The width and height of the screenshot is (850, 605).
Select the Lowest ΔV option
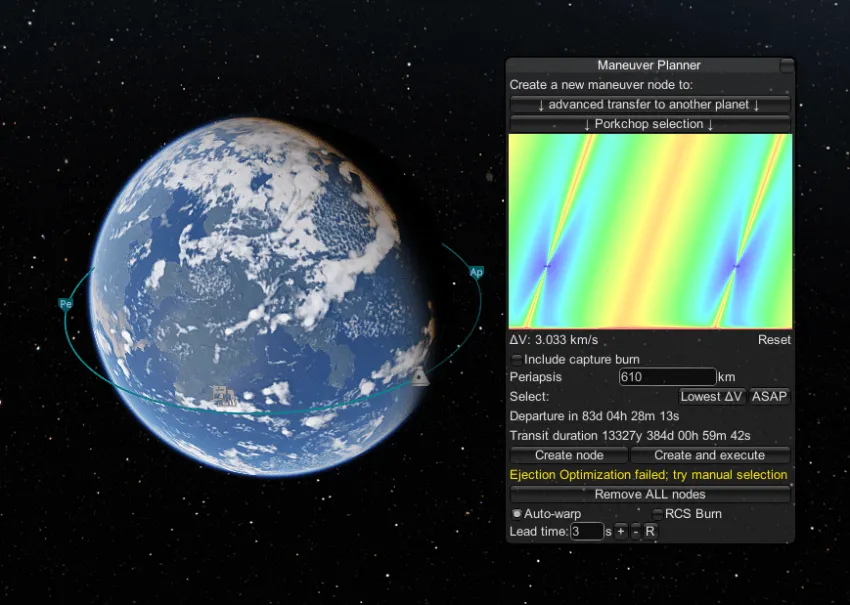(712, 396)
